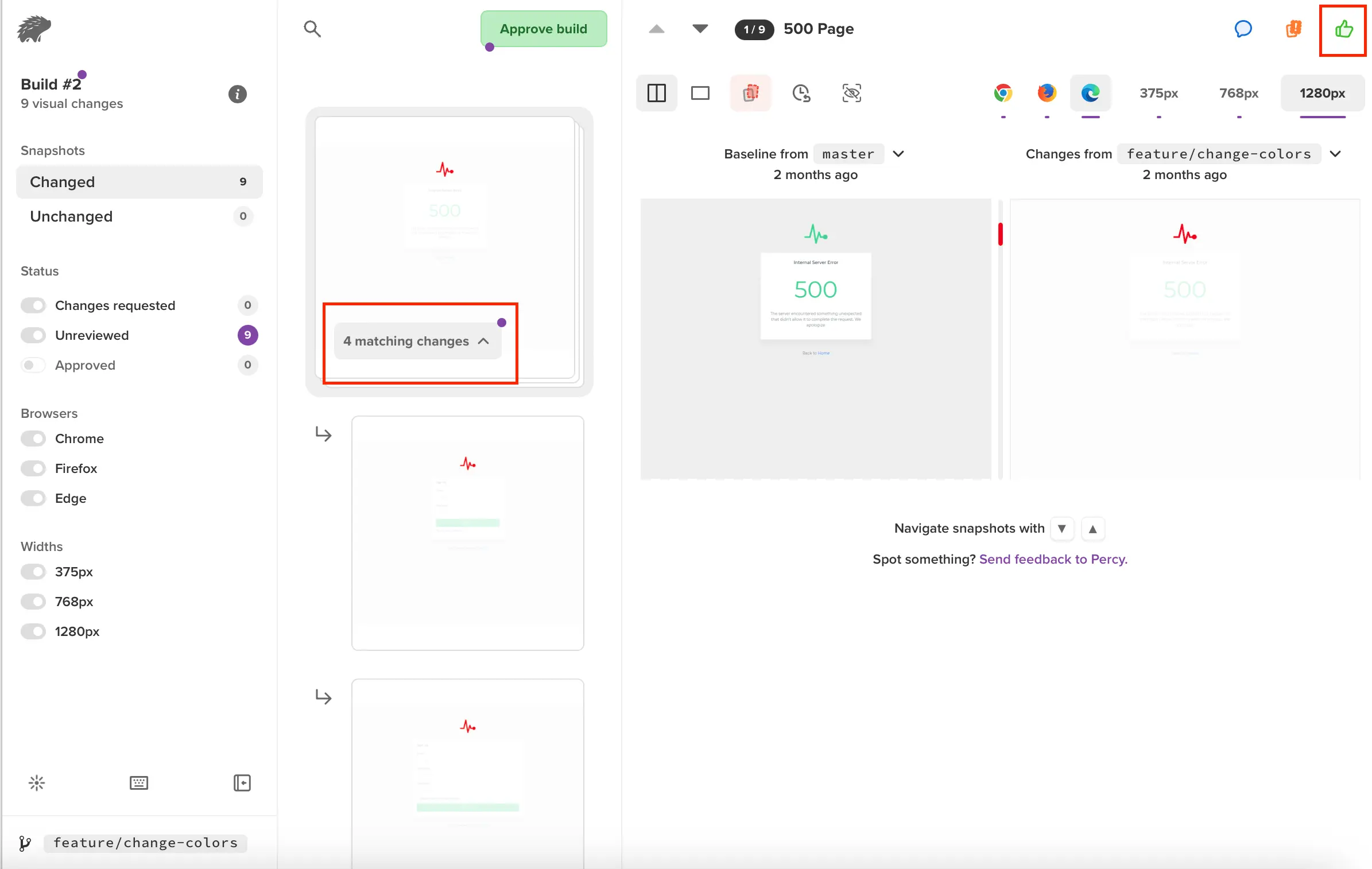The height and width of the screenshot is (869, 1372).
Task: Toggle the Unreviewed status filter
Action: pyautogui.click(x=33, y=335)
